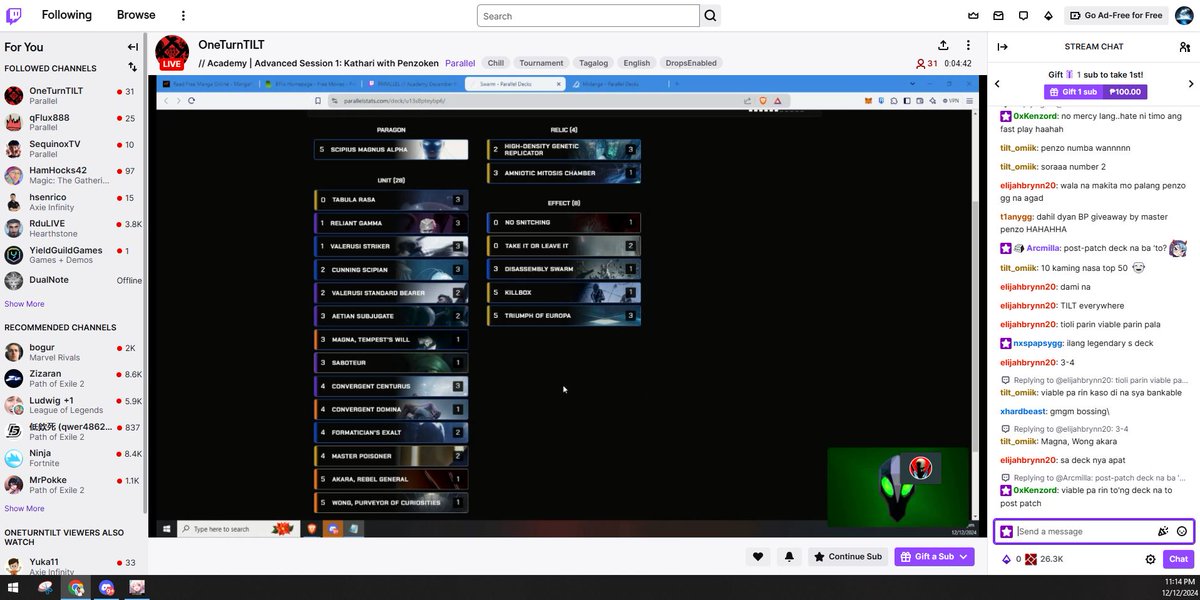Select YieldGuildGames channel in sidebar

pos(71,255)
